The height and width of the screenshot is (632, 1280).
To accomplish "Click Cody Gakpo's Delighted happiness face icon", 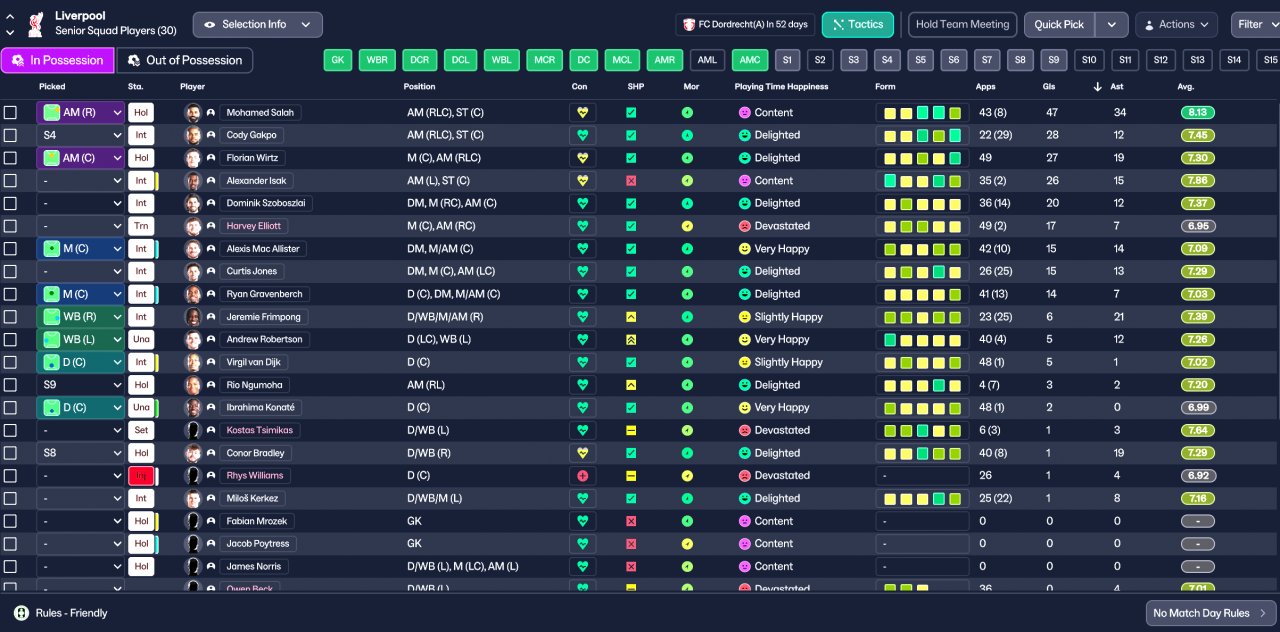I will (x=744, y=135).
